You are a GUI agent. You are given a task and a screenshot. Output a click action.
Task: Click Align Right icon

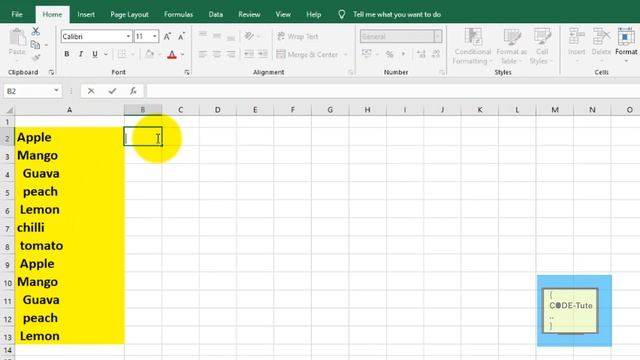[231, 54]
